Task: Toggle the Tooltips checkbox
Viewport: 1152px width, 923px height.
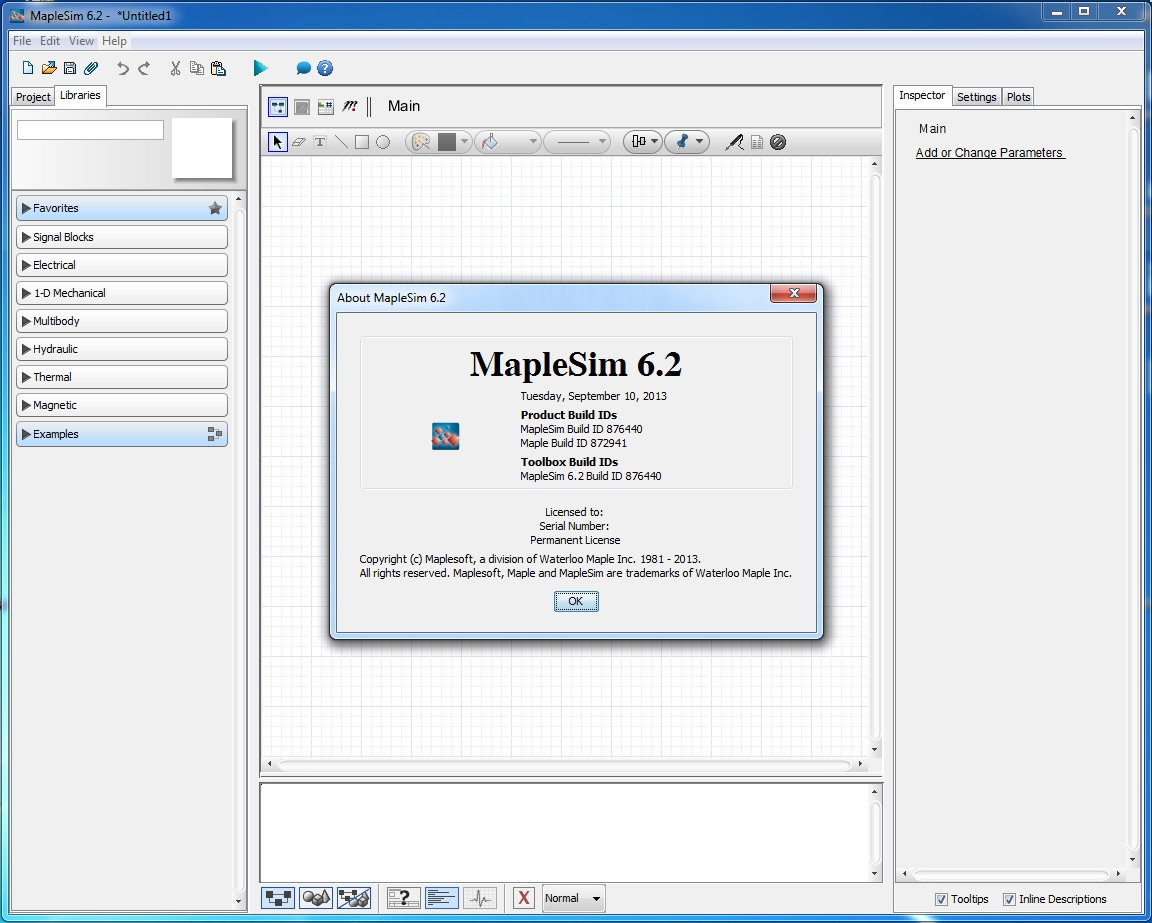Action: tap(941, 899)
